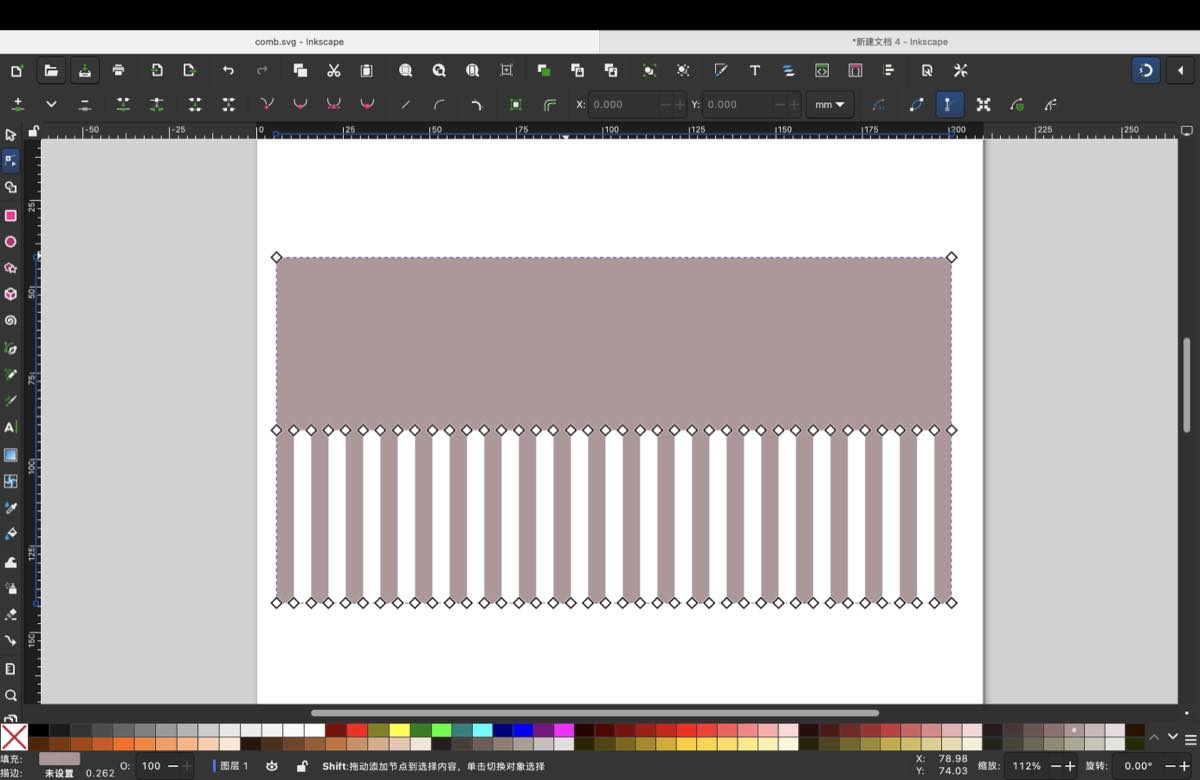Make selected segments straight lines

coord(405,104)
